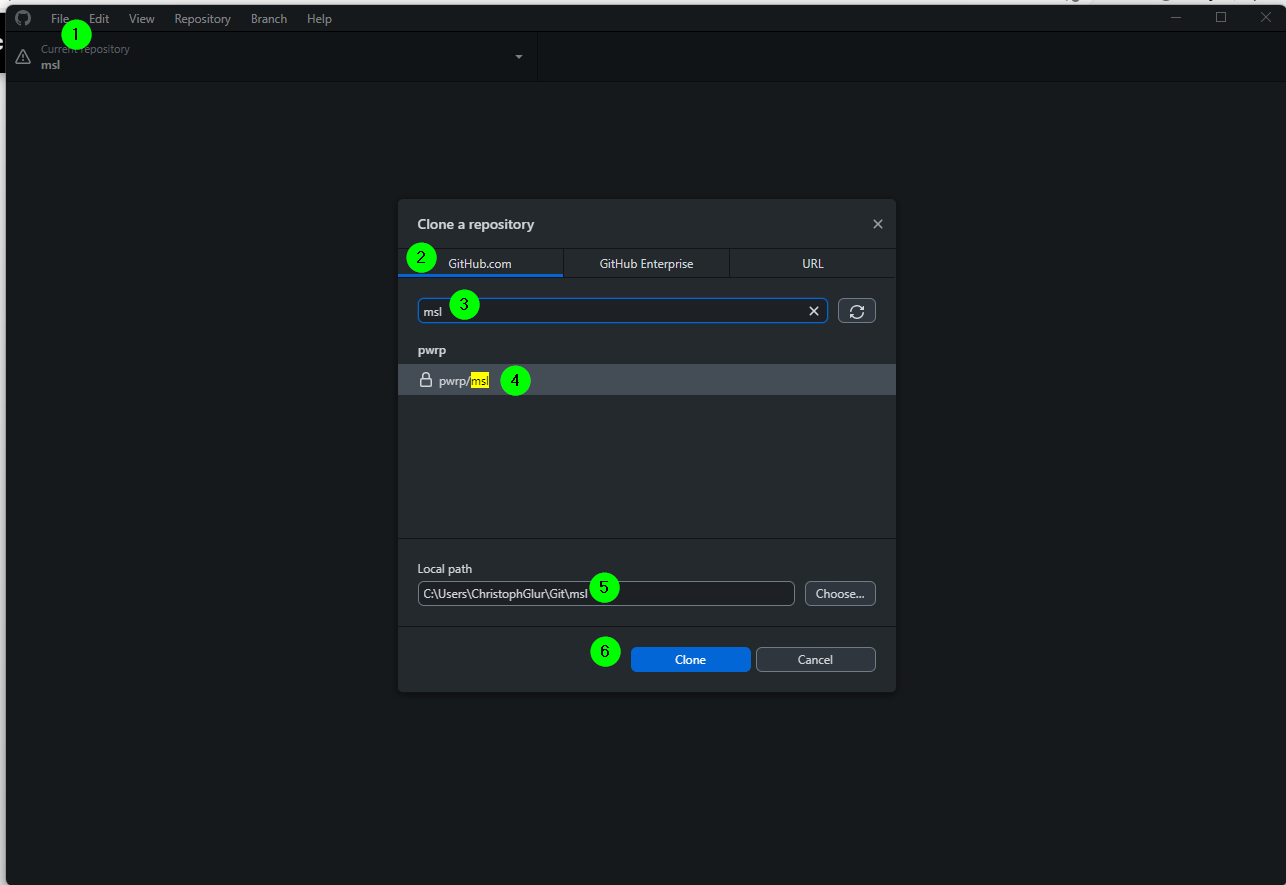1286x885 pixels.
Task: Open the Branch menu
Action: tap(269, 19)
